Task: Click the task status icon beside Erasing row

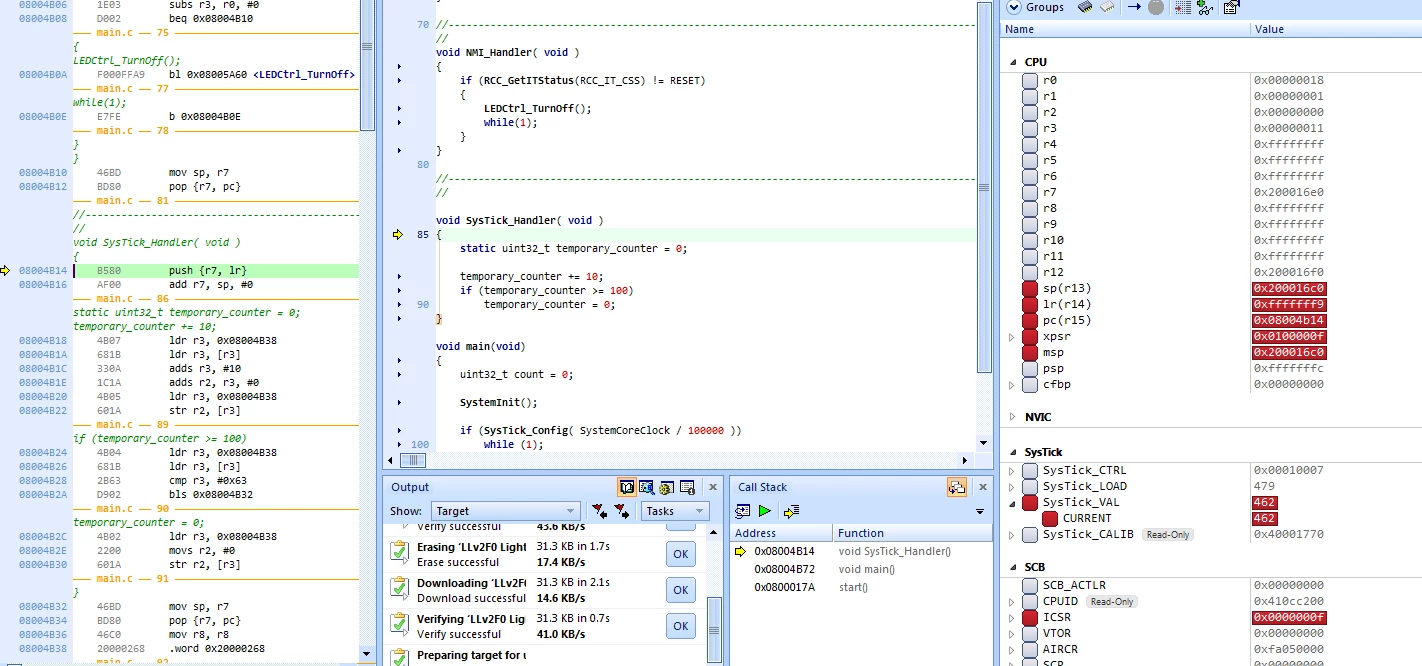Action: tap(399, 553)
